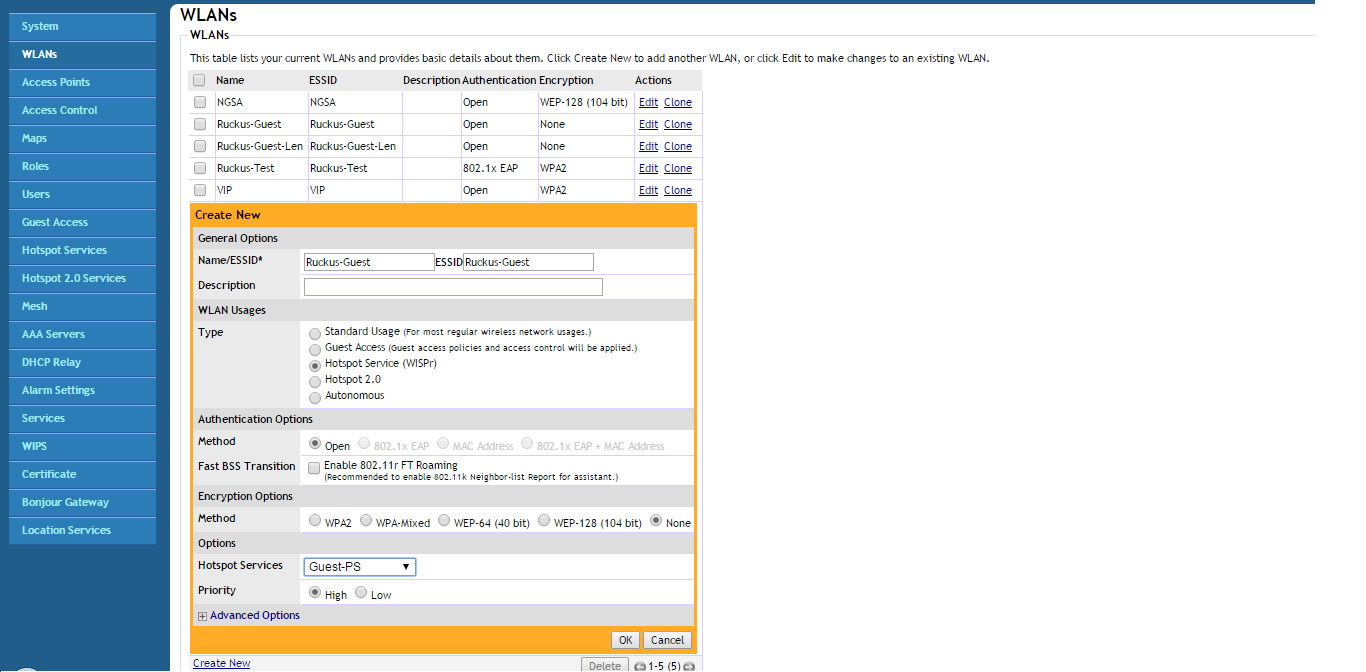This screenshot has height=672, width=1366.
Task: Expand the Advanced Options section
Action: coord(202,616)
